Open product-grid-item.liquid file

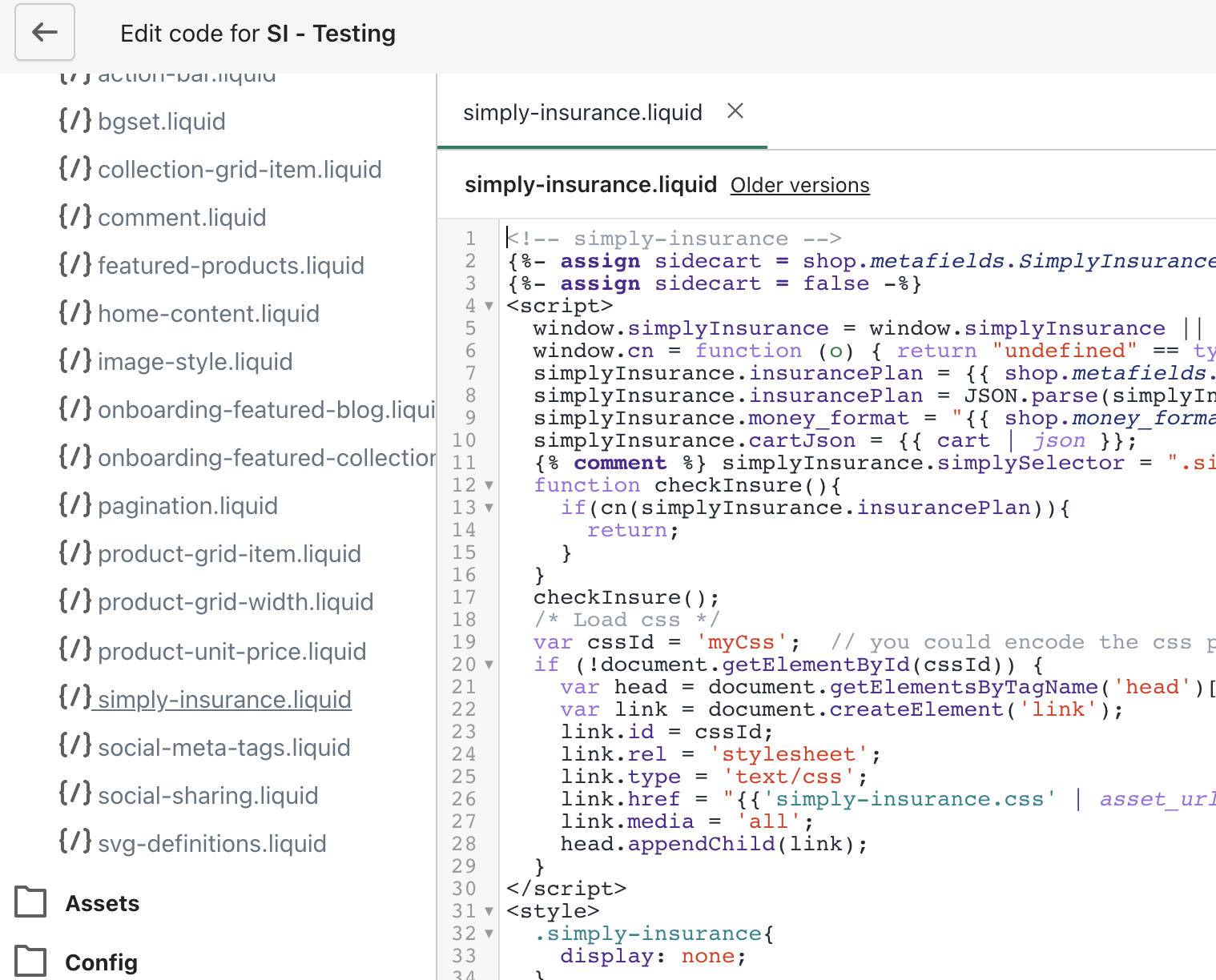coord(229,554)
